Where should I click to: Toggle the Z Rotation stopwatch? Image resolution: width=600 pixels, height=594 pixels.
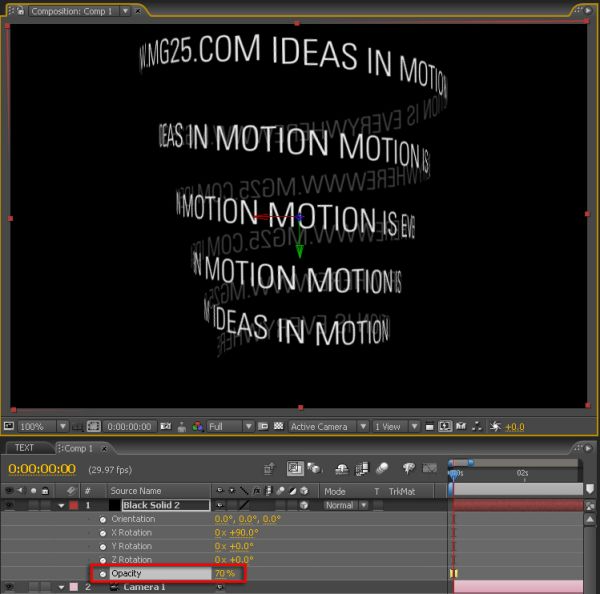103,560
